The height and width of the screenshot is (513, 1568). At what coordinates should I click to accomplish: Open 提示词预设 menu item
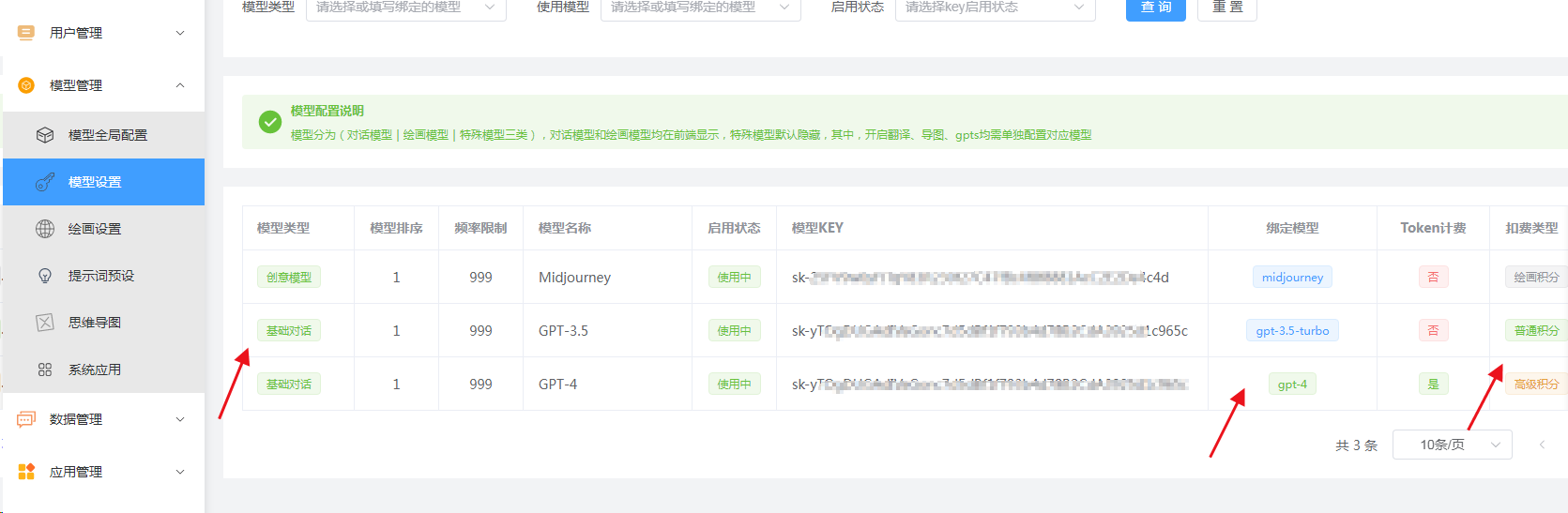pyautogui.click(x=103, y=276)
